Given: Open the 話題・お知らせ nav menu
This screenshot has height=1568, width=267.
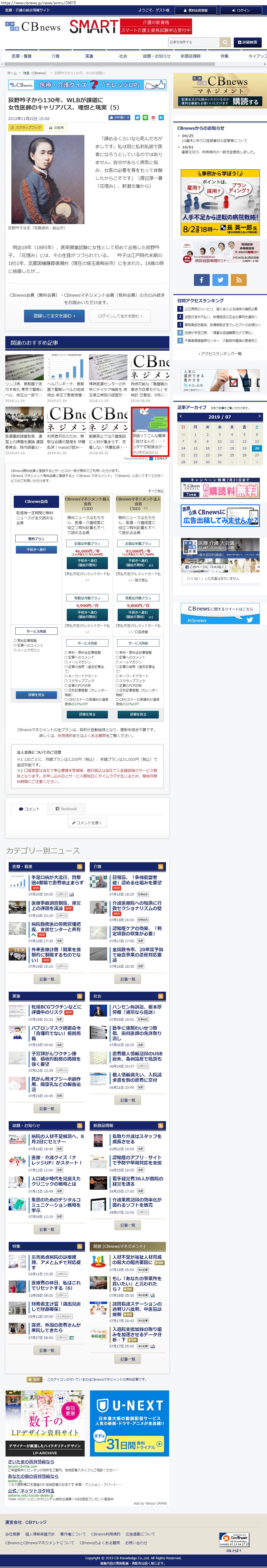Looking at the screenshot, I should pyautogui.click(x=157, y=56).
